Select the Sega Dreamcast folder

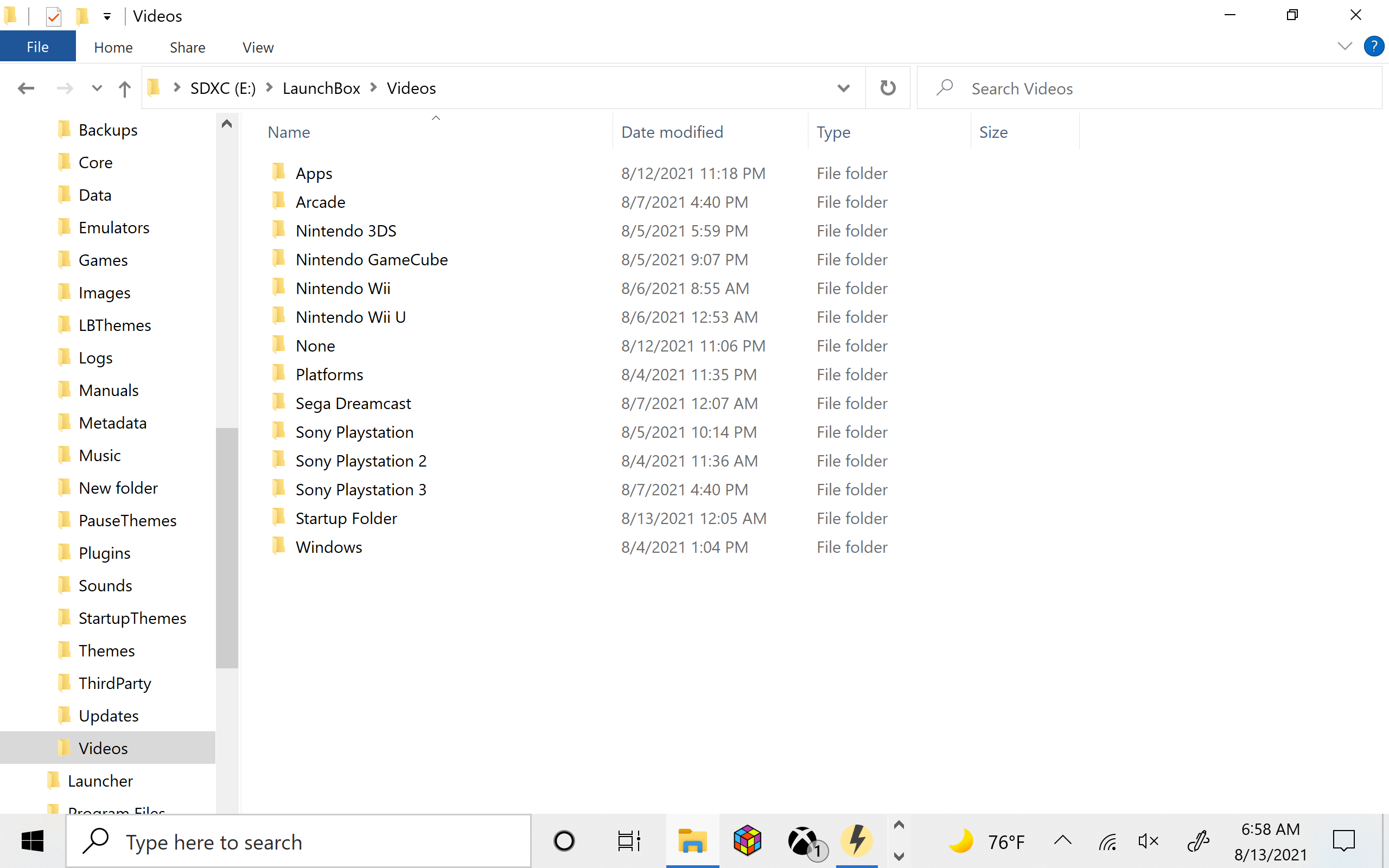tap(353, 403)
